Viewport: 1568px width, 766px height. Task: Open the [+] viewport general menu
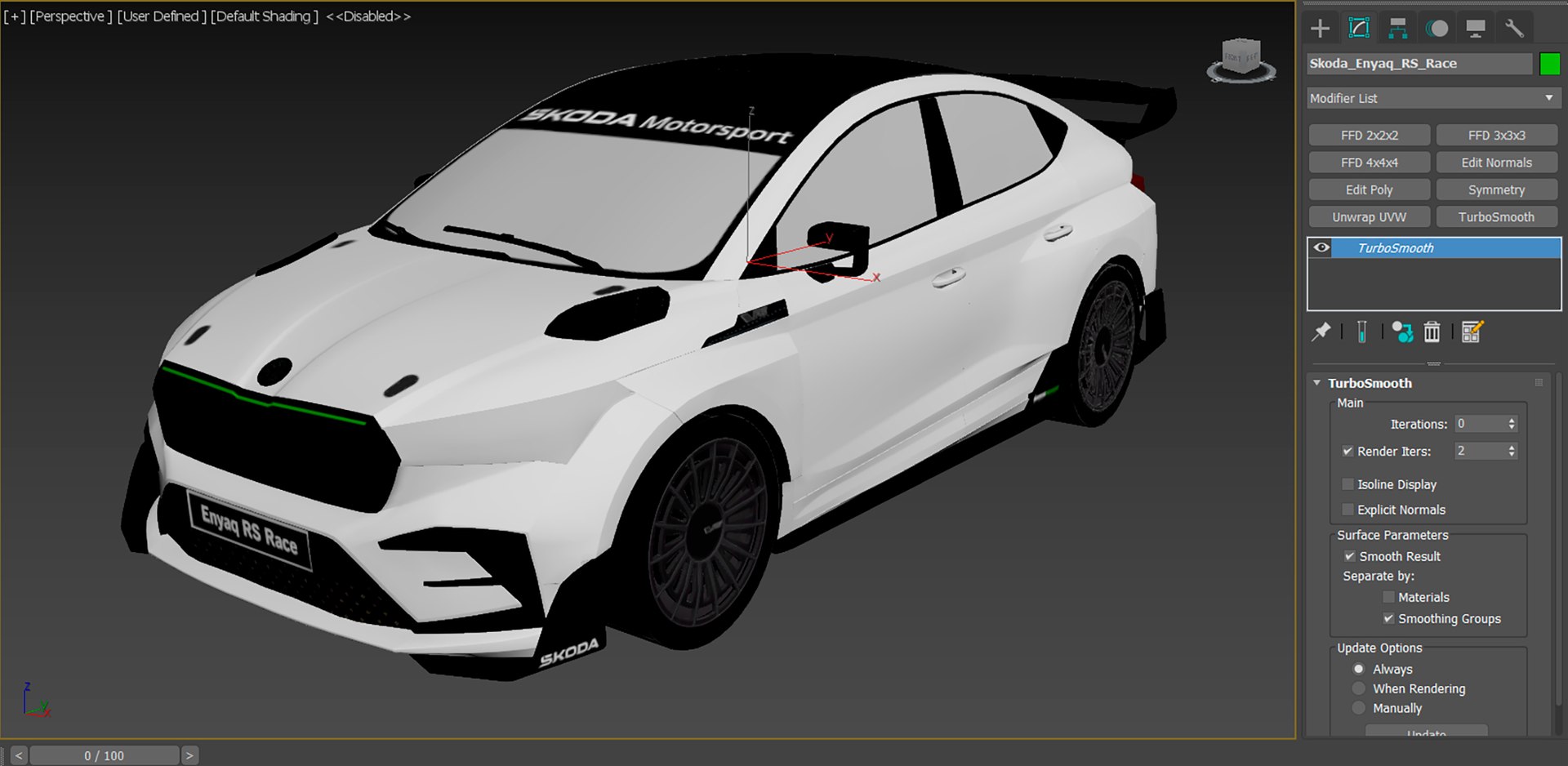(15, 16)
